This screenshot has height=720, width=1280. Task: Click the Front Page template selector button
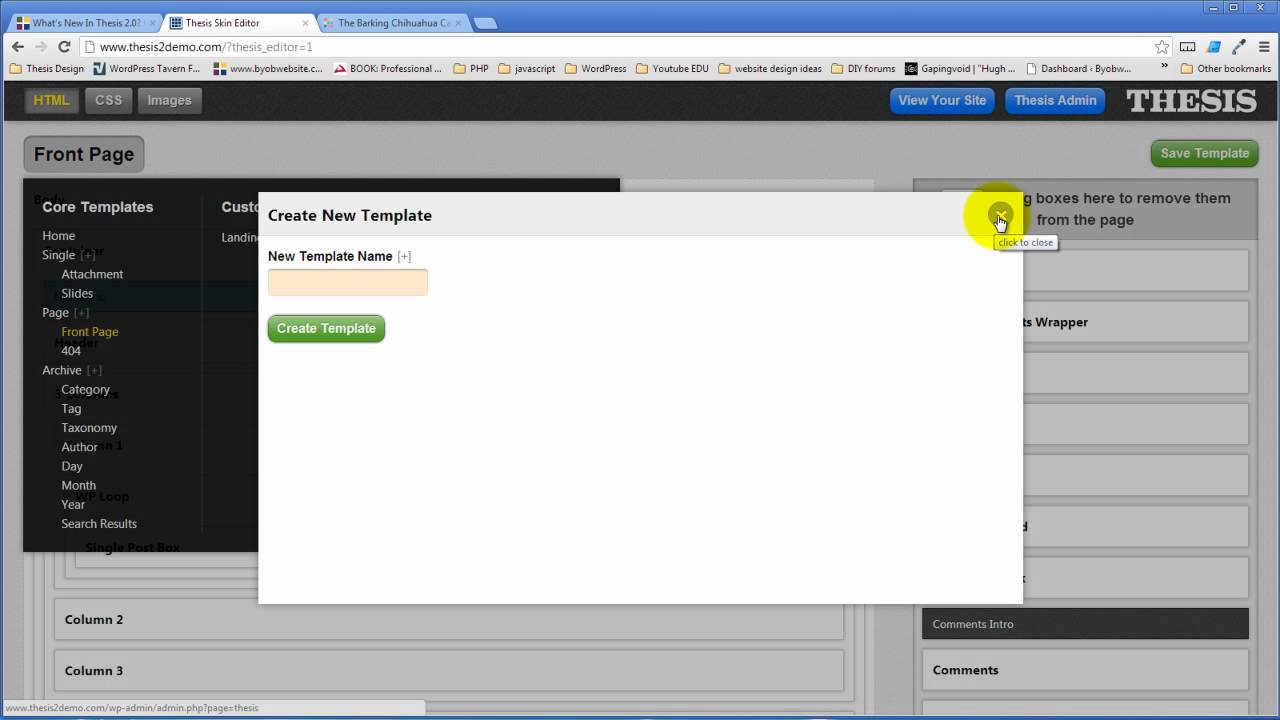pyautogui.click(x=84, y=154)
